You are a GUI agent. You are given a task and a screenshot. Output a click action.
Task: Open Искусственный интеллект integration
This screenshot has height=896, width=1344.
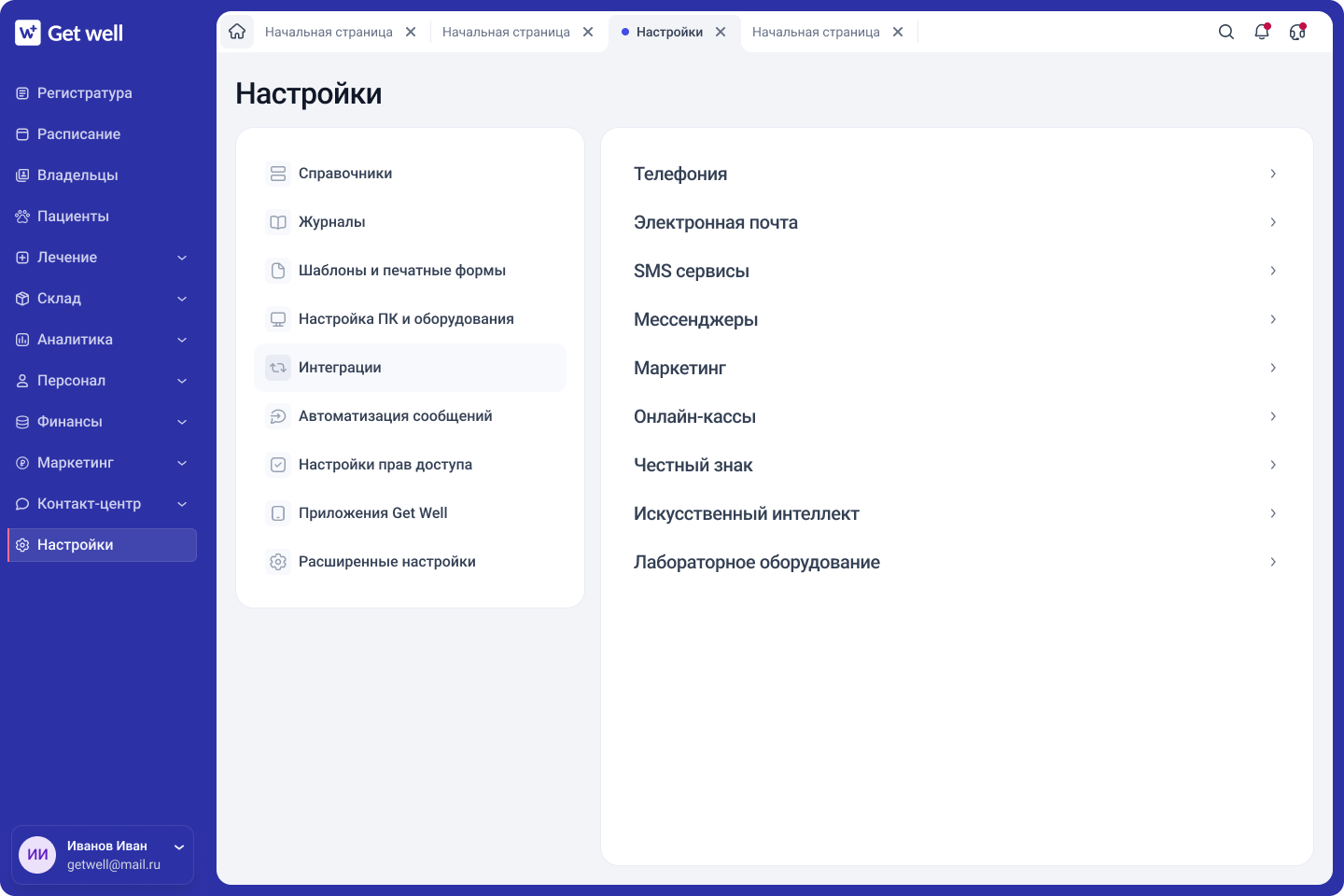click(x=957, y=513)
